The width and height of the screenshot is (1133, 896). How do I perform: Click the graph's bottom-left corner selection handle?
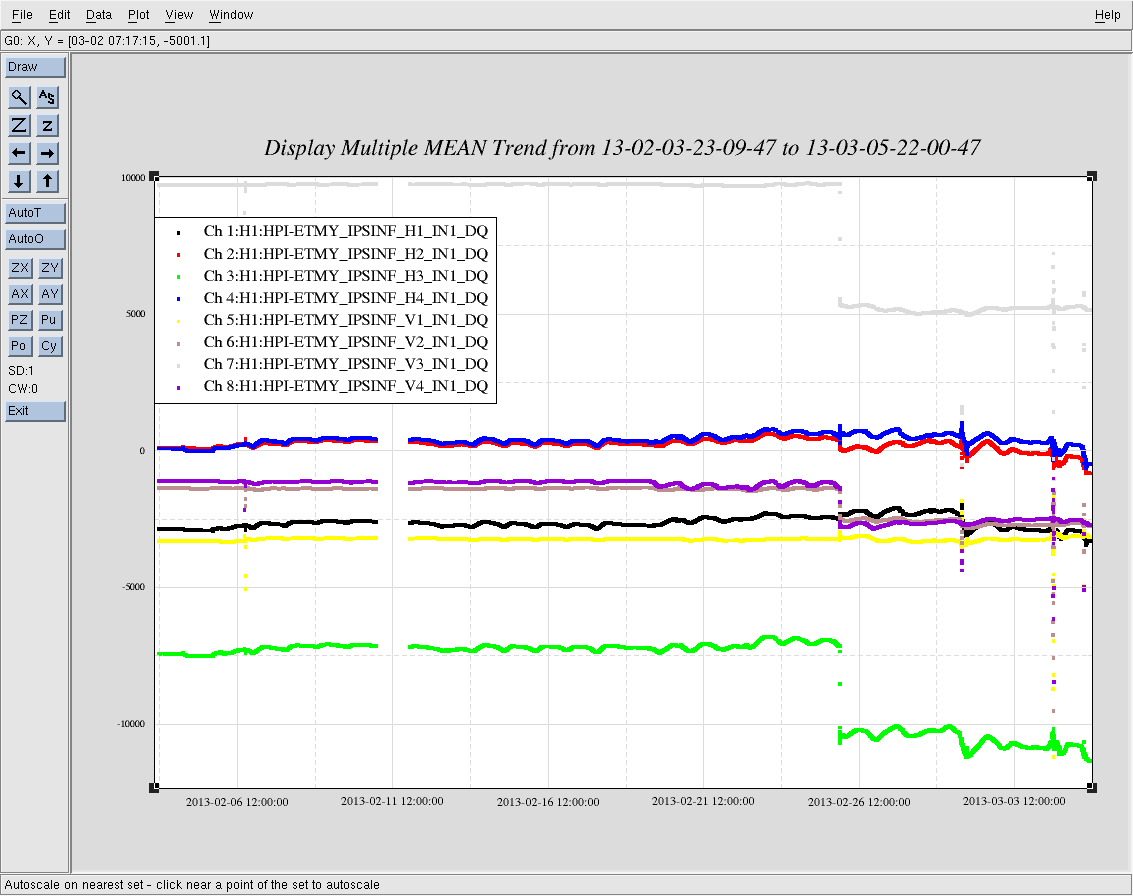[154, 788]
